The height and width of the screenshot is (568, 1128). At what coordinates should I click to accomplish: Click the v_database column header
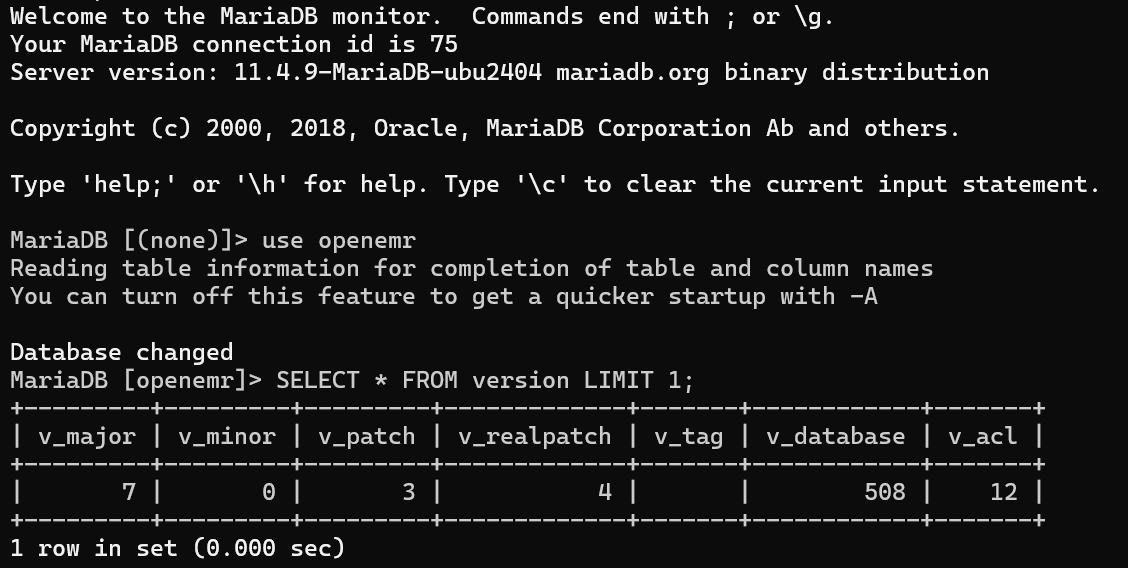tap(836, 436)
